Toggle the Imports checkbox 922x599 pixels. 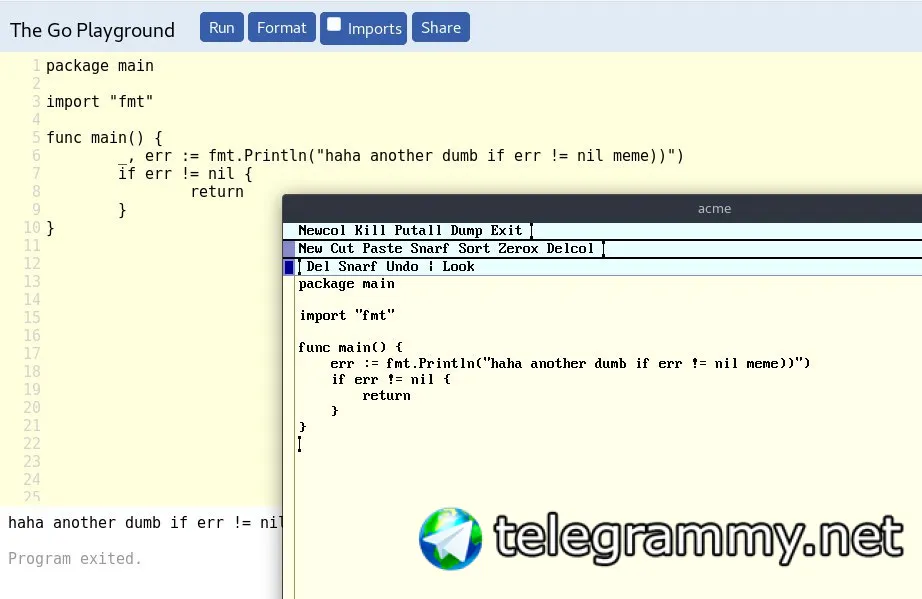pos(334,25)
